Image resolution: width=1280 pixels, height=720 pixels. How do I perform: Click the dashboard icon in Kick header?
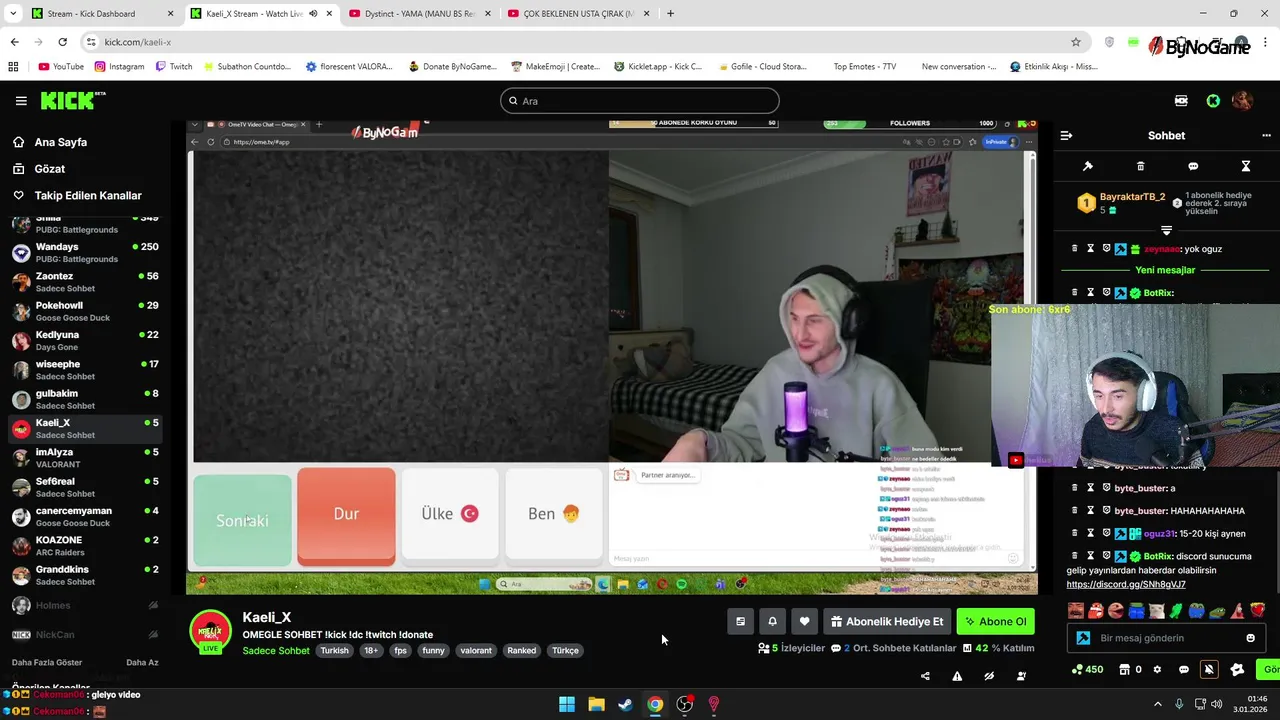[x=1181, y=101]
